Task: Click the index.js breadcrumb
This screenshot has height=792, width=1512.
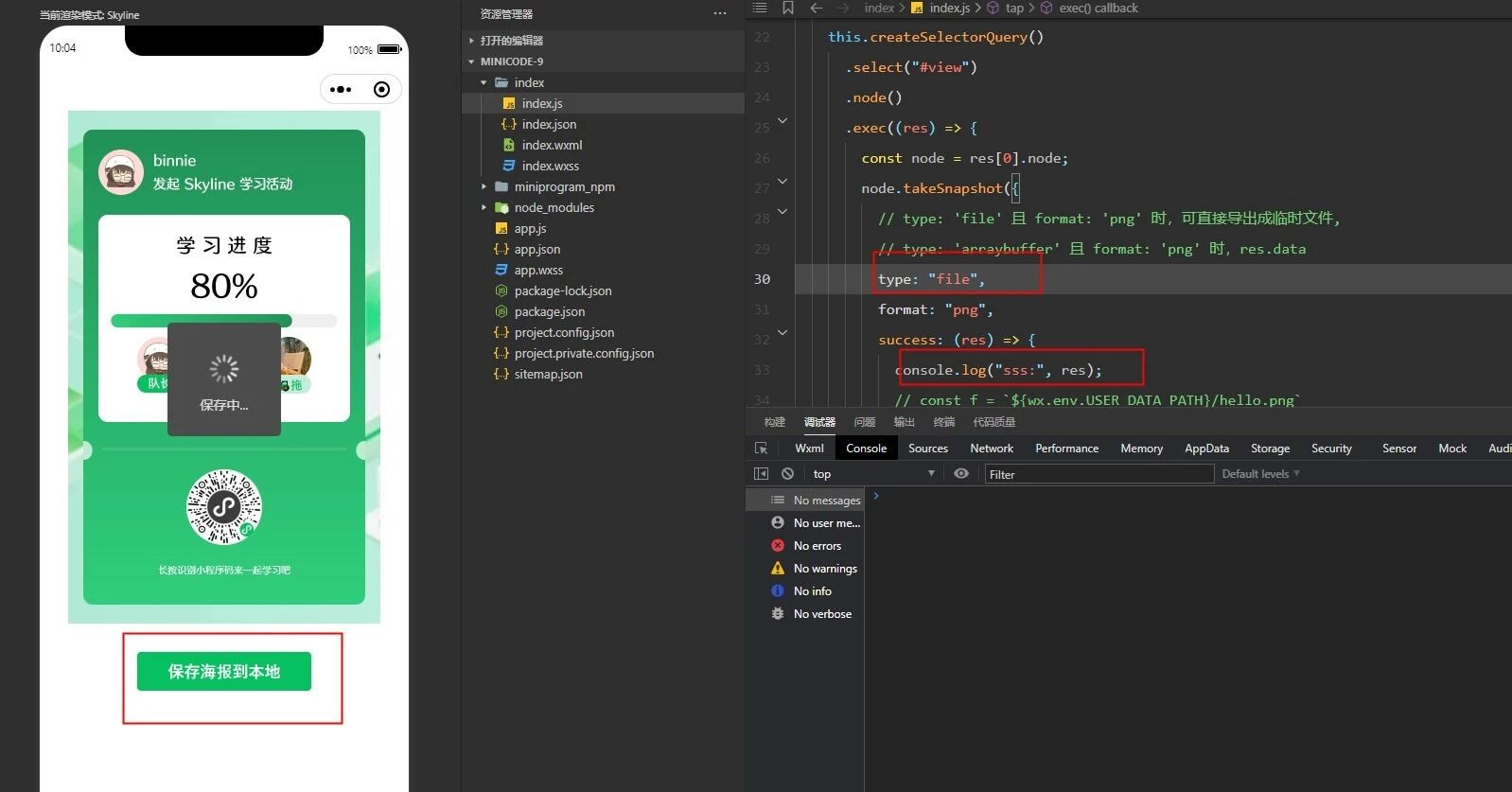Action: point(941,8)
